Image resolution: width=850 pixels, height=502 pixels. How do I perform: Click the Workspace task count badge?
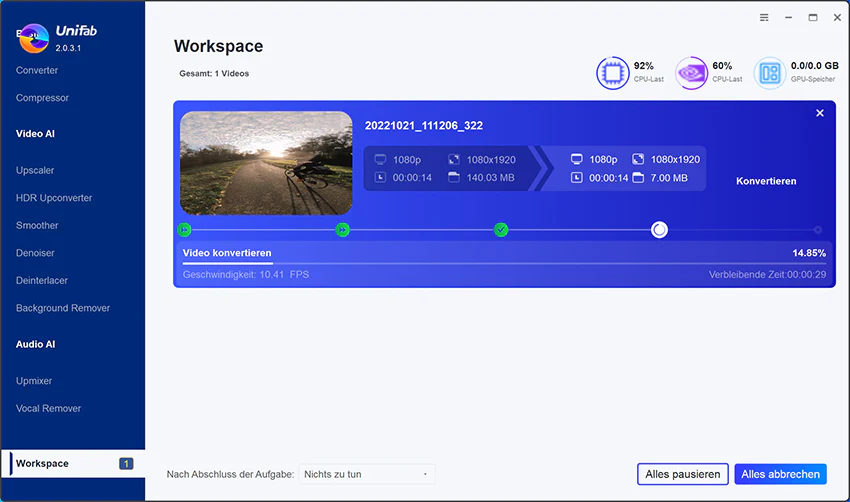point(126,464)
